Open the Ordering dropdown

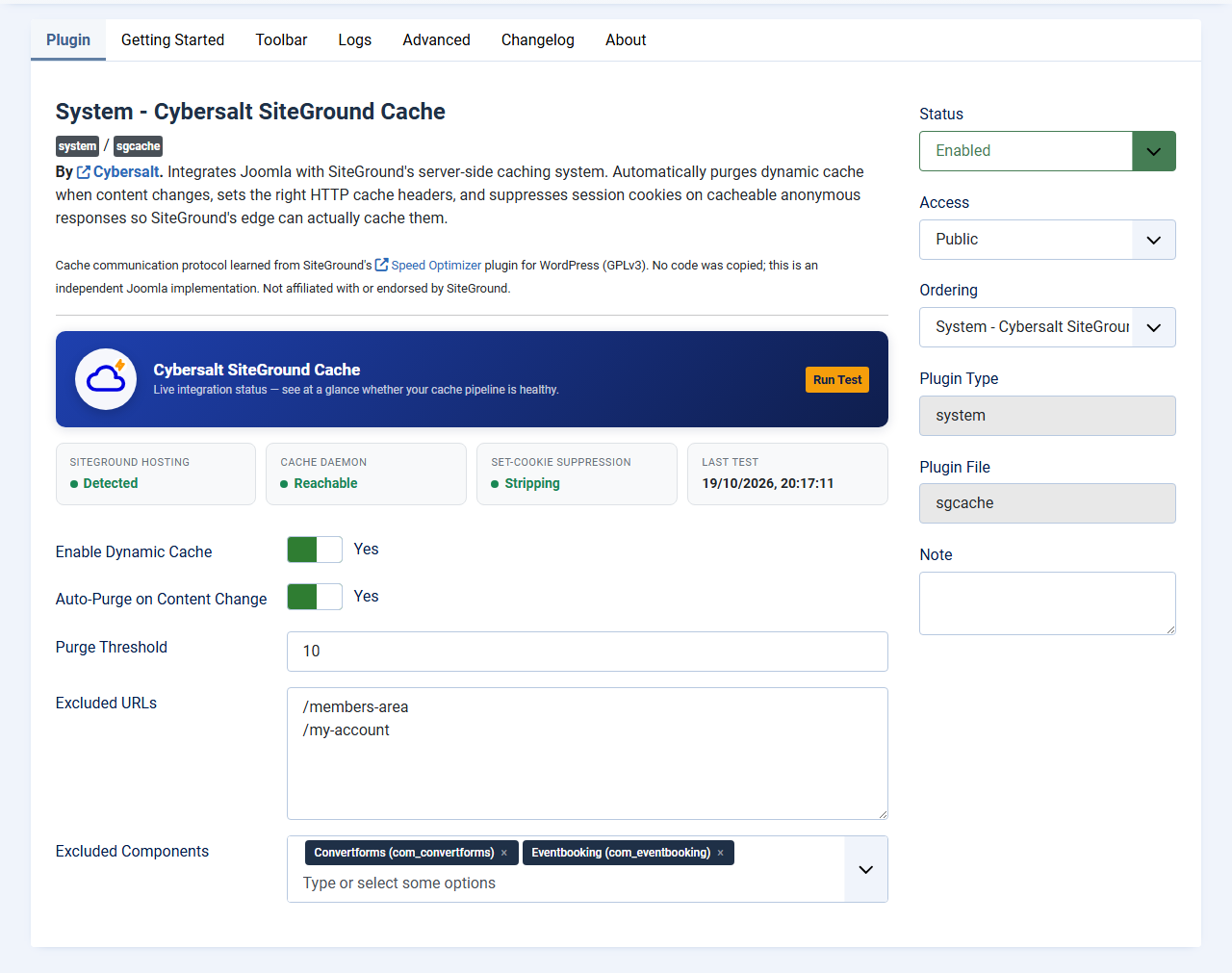(x=1047, y=327)
